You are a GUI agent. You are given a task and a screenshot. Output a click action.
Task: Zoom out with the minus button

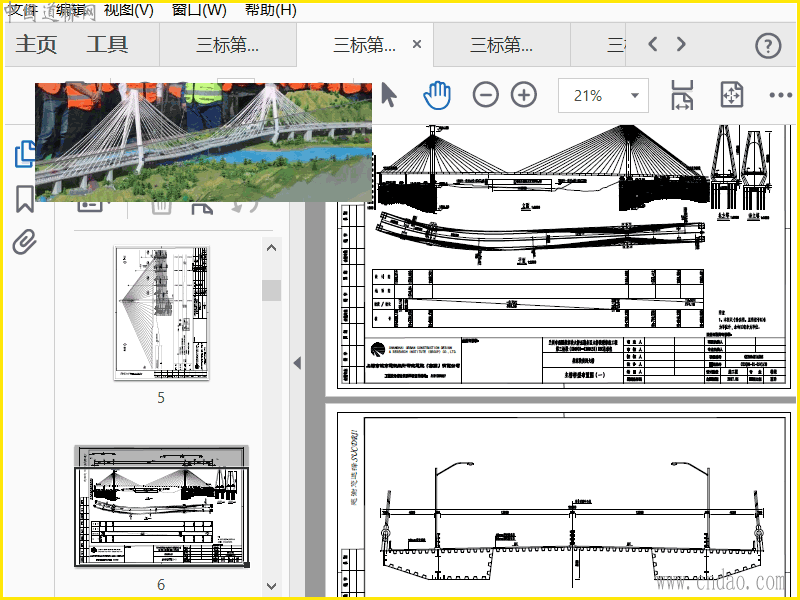(486, 95)
